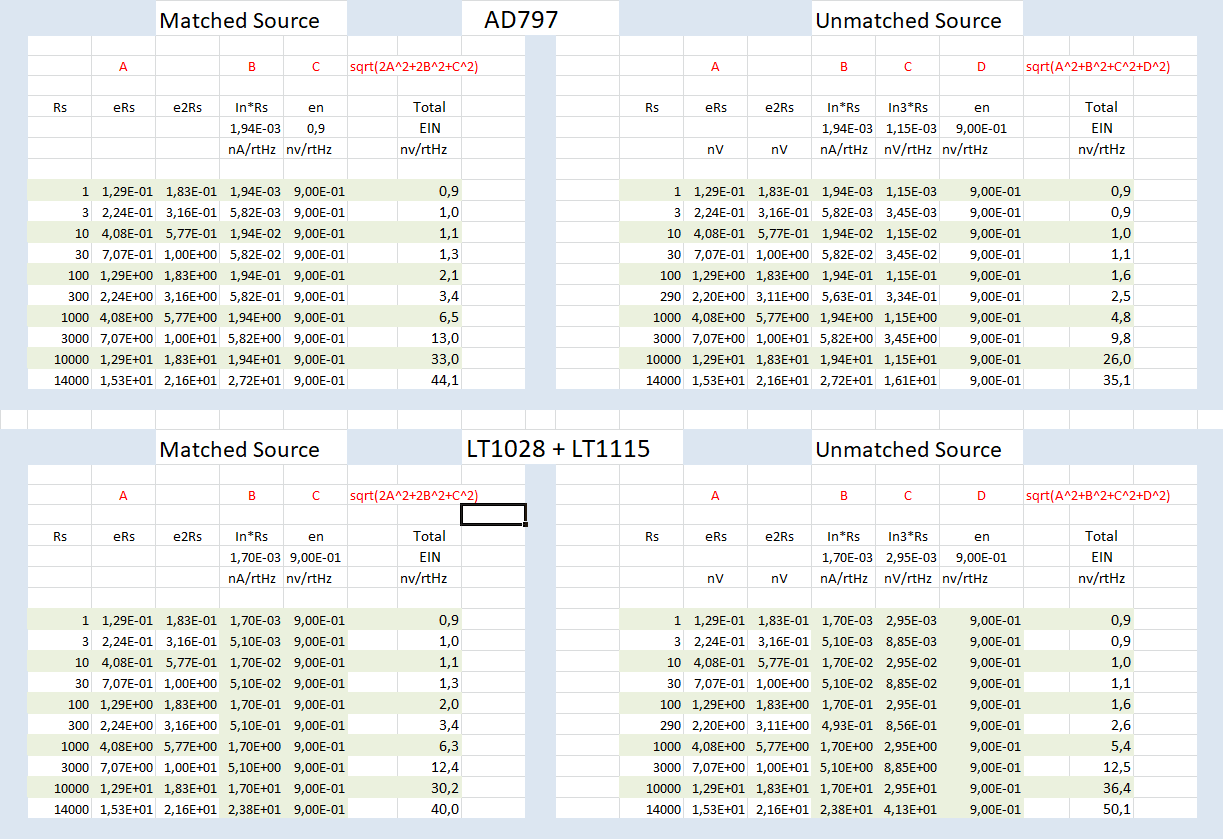Select In3*Rs value 8,85E-02
This screenshot has height=839, width=1223.
(912, 683)
